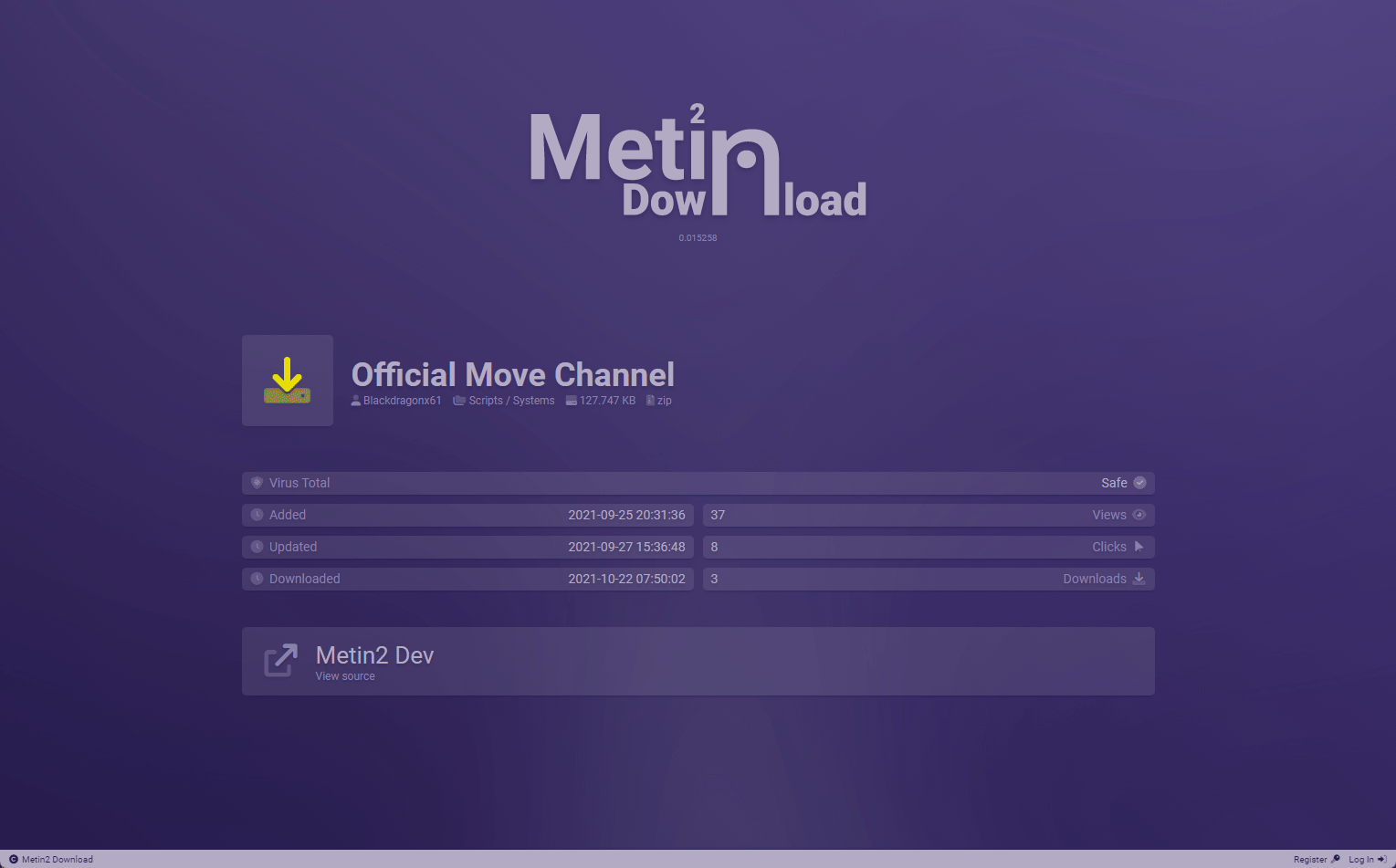
Task: Click the key icon next to Register
Action: pyautogui.click(x=1336, y=859)
